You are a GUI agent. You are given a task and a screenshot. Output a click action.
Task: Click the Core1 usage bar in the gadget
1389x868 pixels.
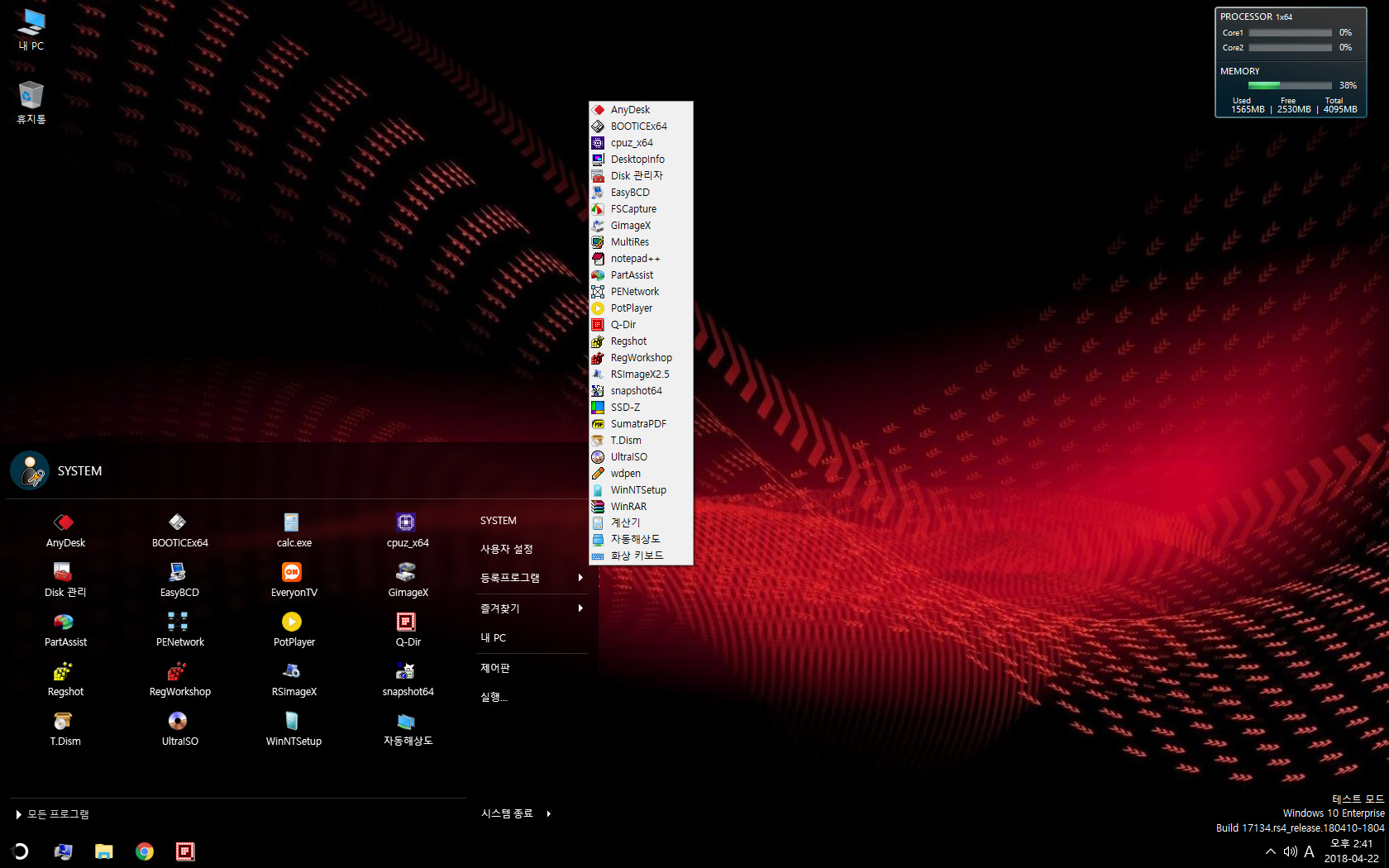pyautogui.click(x=1290, y=33)
